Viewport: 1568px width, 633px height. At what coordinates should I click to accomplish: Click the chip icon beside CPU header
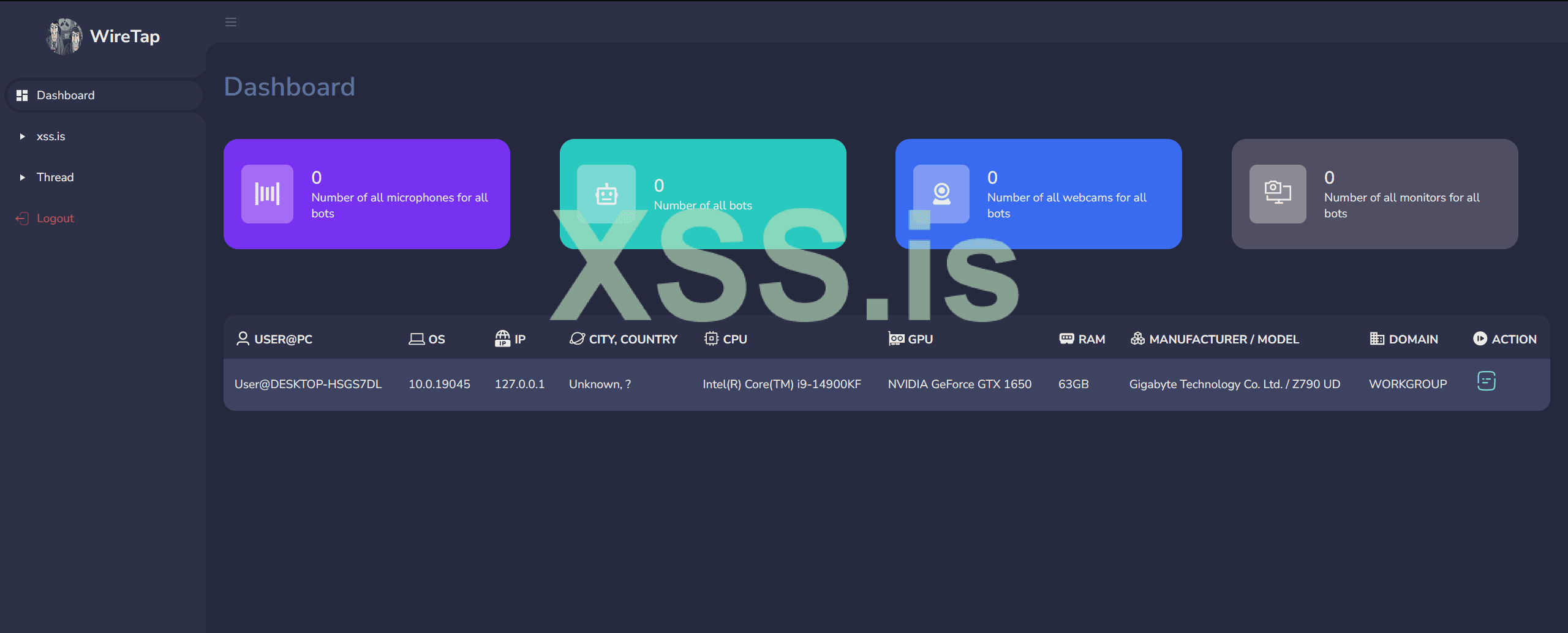(711, 339)
